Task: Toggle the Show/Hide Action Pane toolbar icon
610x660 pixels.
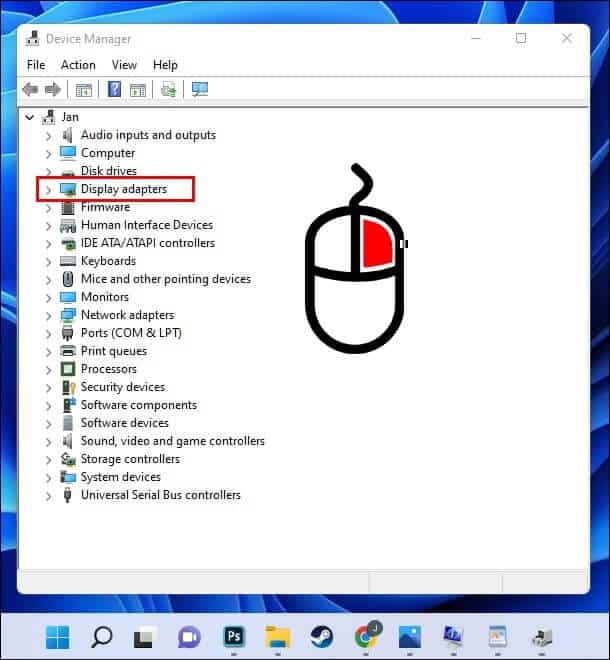Action: click(x=138, y=90)
